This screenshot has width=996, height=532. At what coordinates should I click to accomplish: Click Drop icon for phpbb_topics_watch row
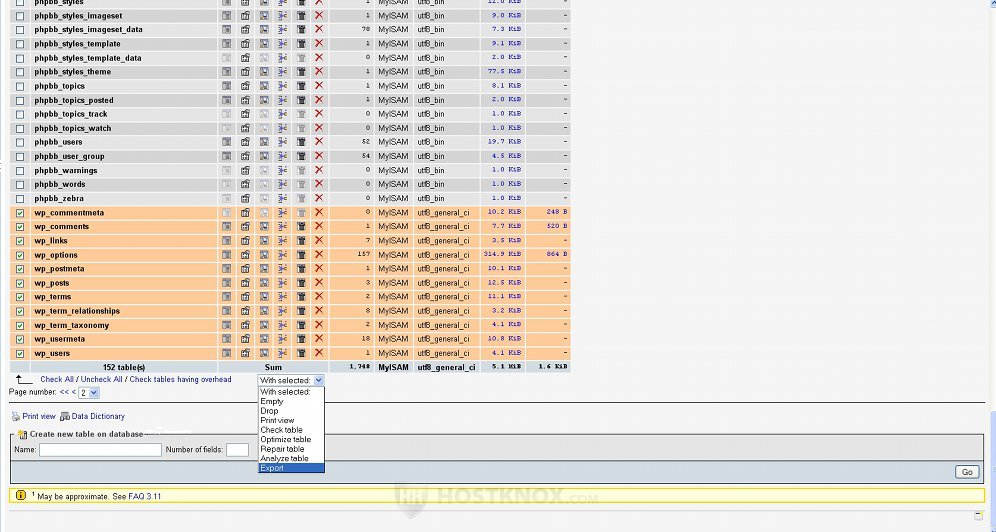pyautogui.click(x=319, y=128)
